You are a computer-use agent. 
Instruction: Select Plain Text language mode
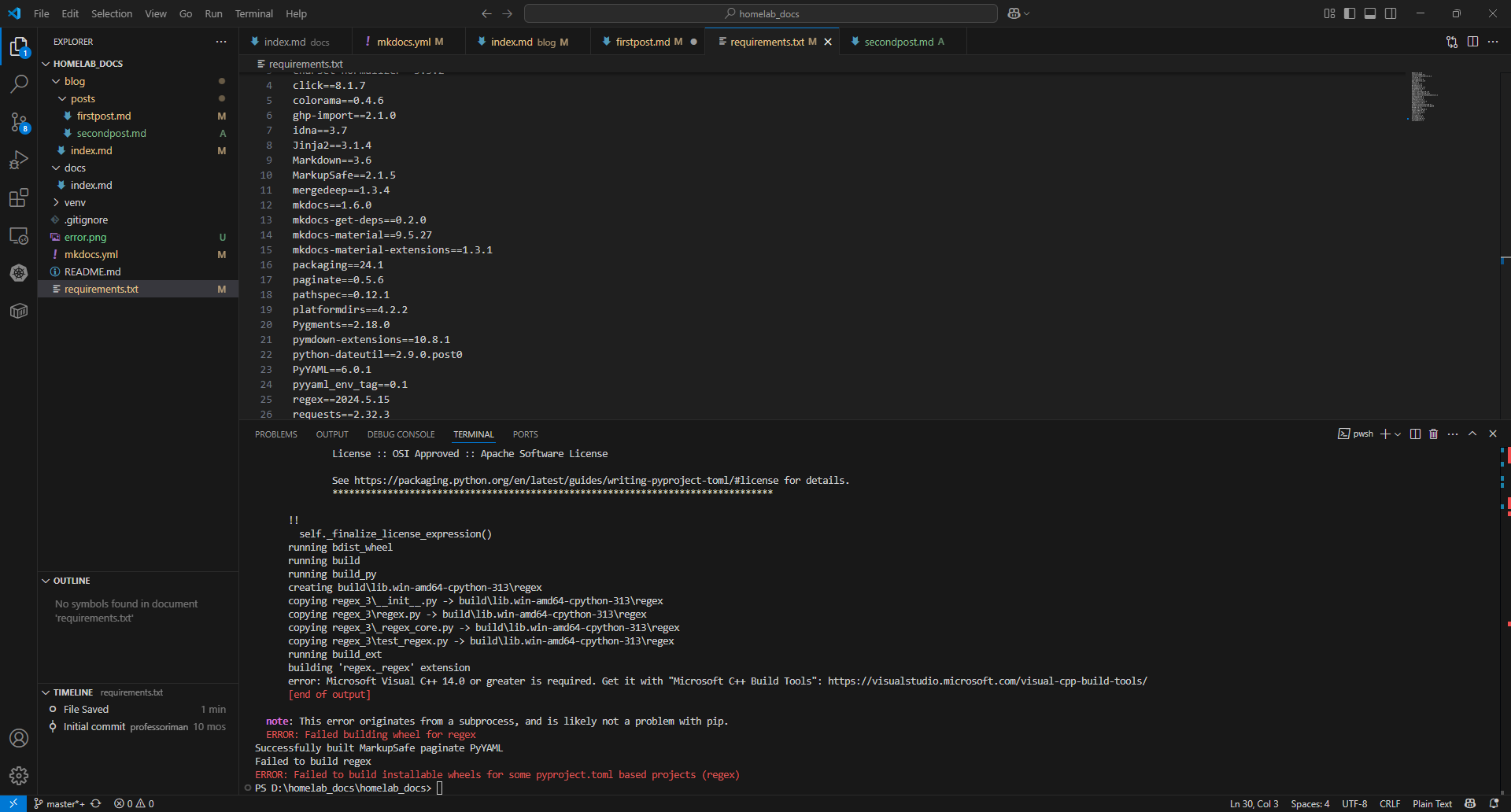coord(1432,803)
